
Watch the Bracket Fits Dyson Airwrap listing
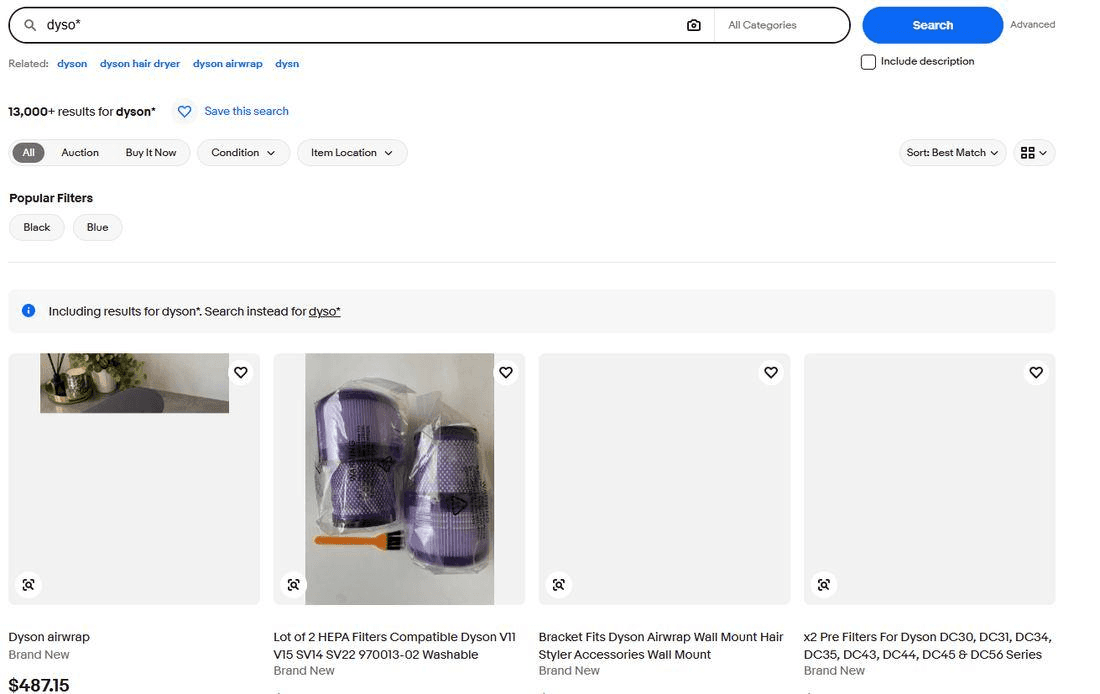click(771, 373)
